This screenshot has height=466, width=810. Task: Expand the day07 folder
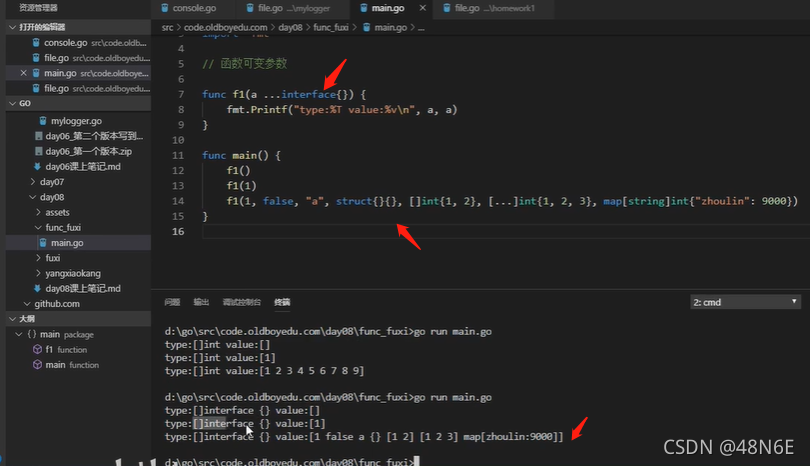(52, 182)
